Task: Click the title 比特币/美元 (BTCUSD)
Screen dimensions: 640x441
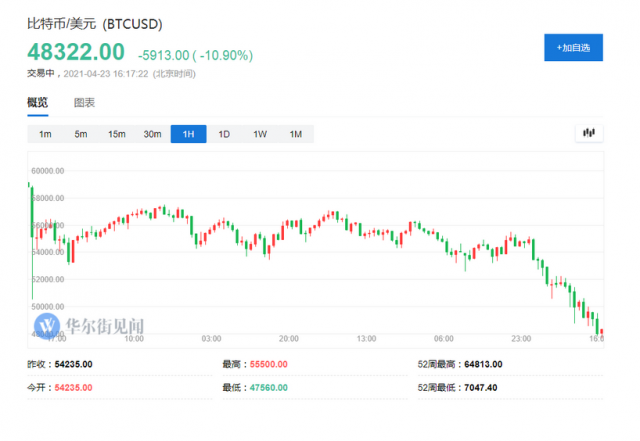Action: pos(95,24)
